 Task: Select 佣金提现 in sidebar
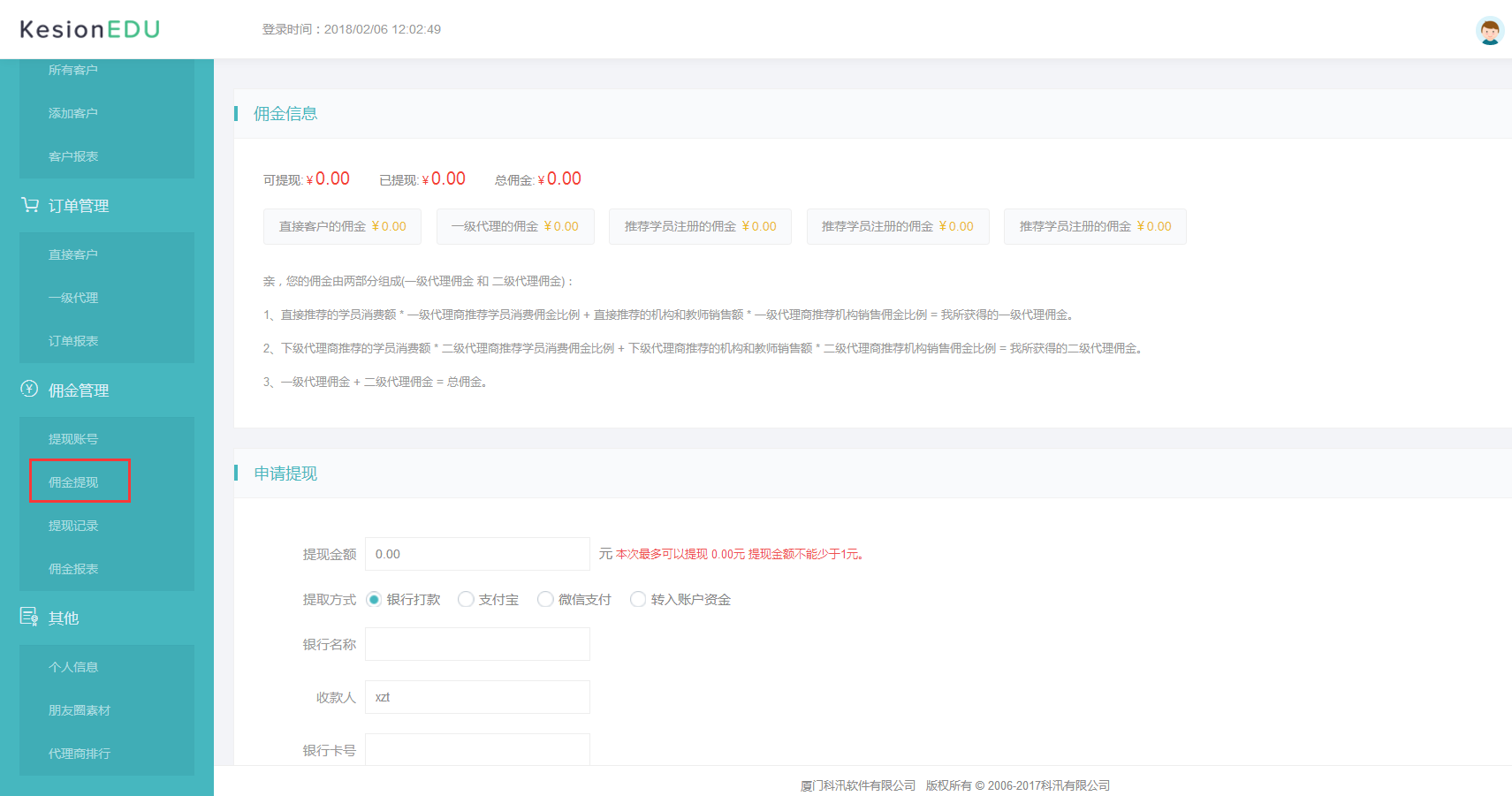(x=73, y=482)
